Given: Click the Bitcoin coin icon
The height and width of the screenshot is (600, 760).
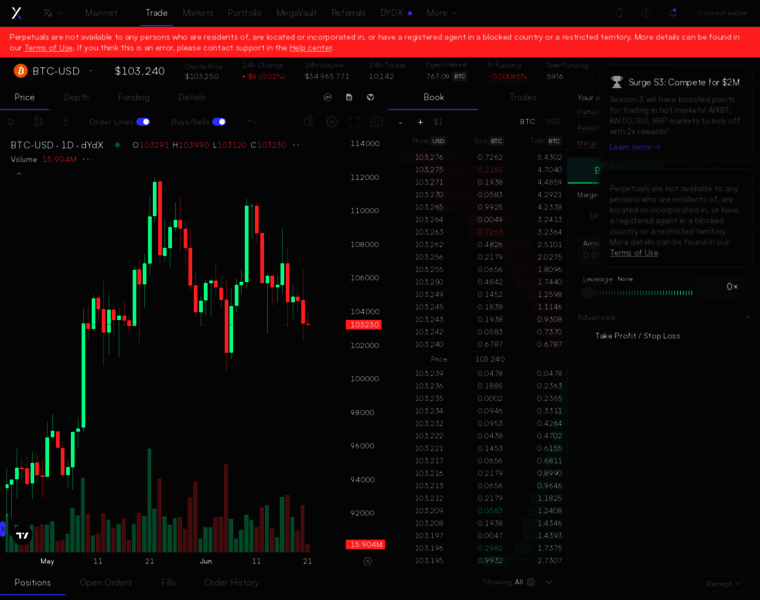Looking at the screenshot, I should tap(20, 71).
